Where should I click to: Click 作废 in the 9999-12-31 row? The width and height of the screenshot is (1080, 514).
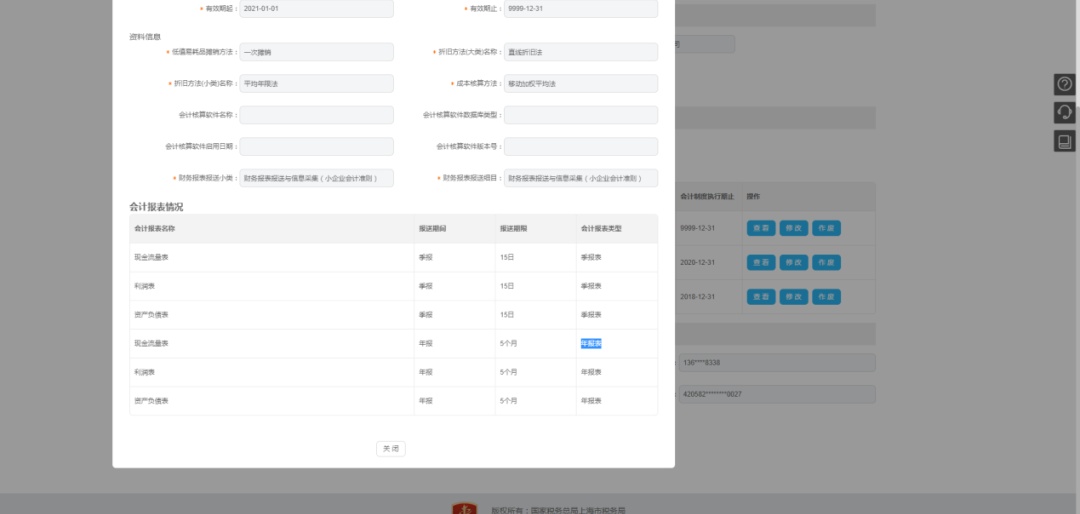point(827,228)
